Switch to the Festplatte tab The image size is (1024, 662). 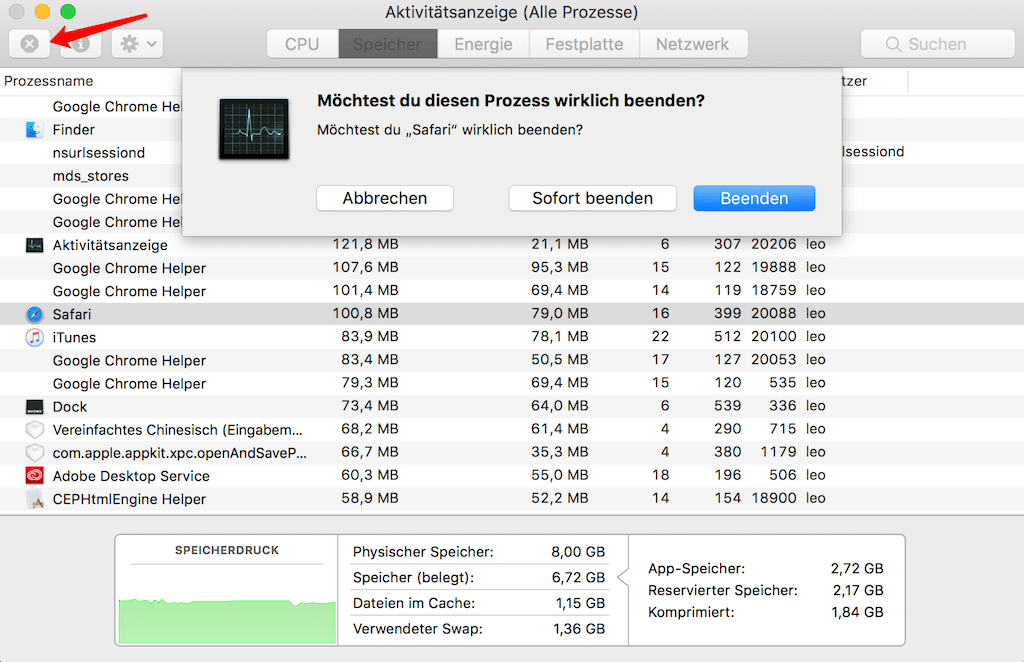(x=584, y=44)
